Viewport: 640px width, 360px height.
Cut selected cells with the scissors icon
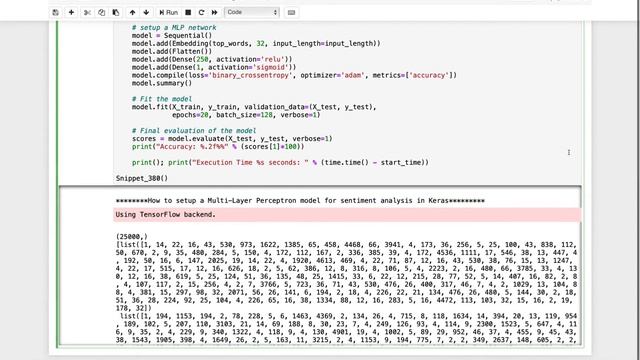pos(87,13)
